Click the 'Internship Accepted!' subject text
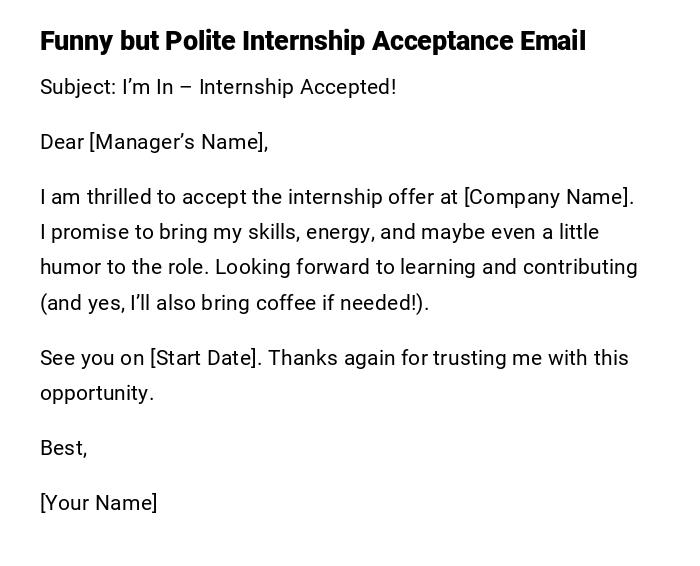 pos(297,87)
